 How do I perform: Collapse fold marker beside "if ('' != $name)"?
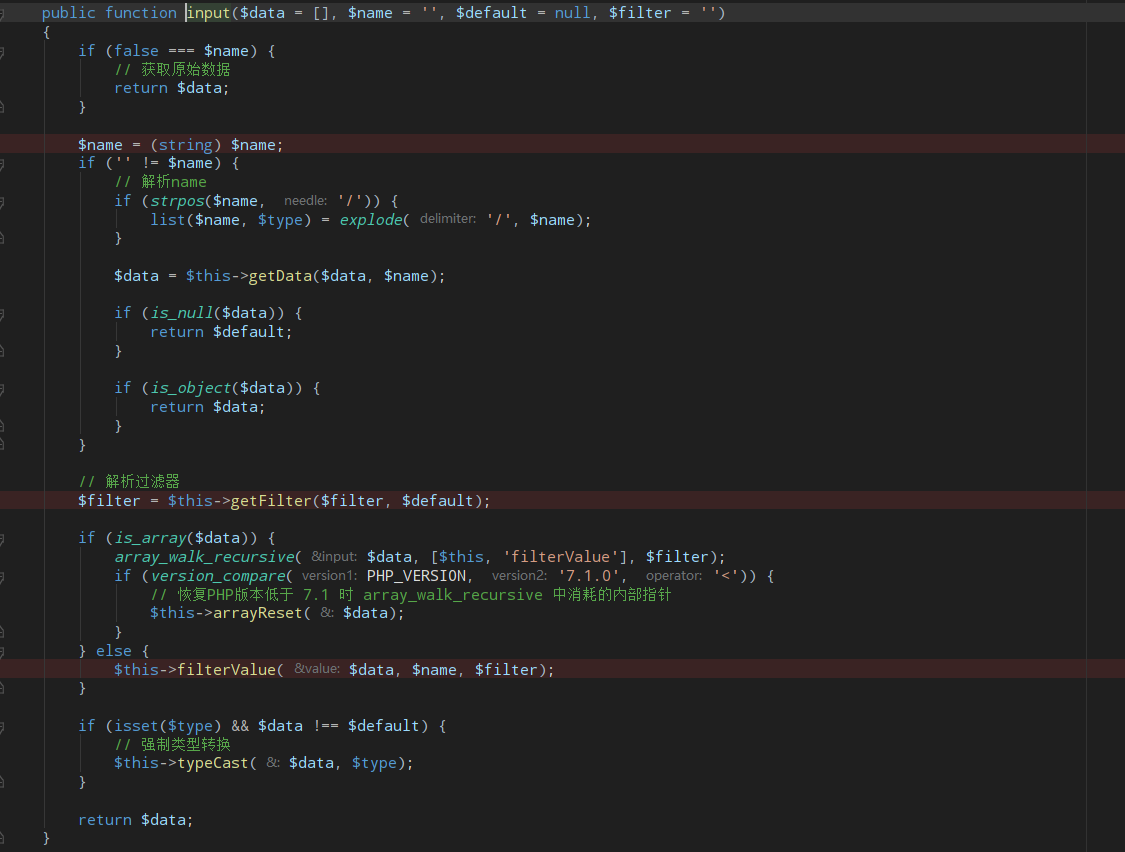point(2,164)
